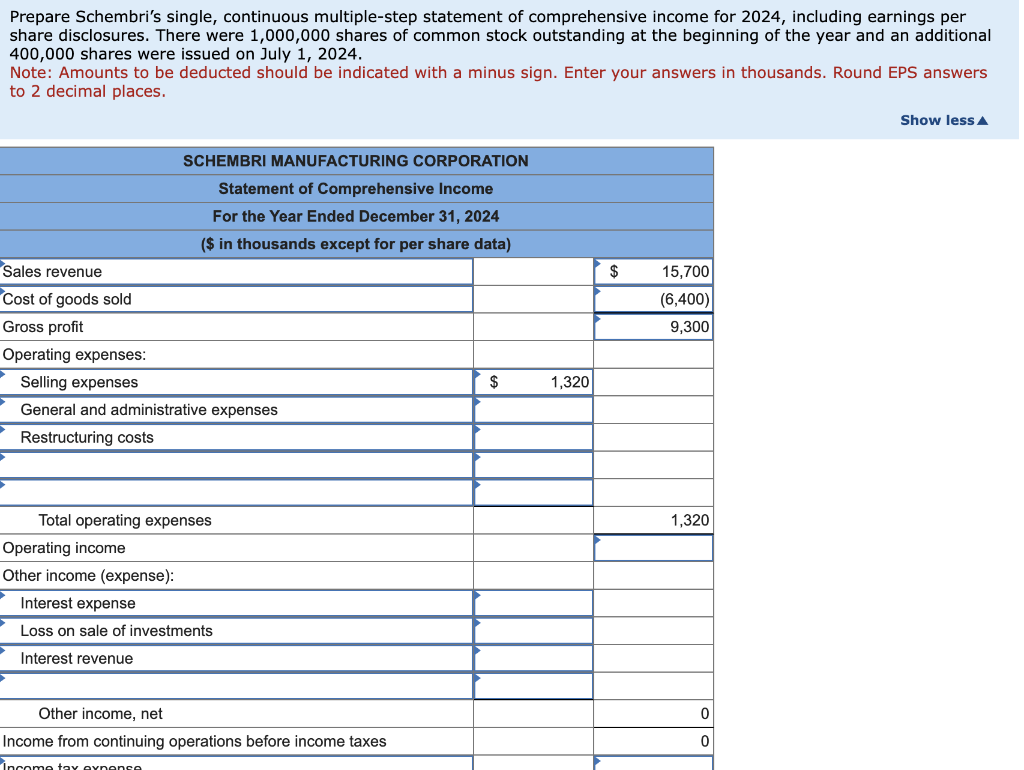Image resolution: width=1024 pixels, height=770 pixels.
Task: Click the Restructuring costs amount field
Action: tap(533, 437)
